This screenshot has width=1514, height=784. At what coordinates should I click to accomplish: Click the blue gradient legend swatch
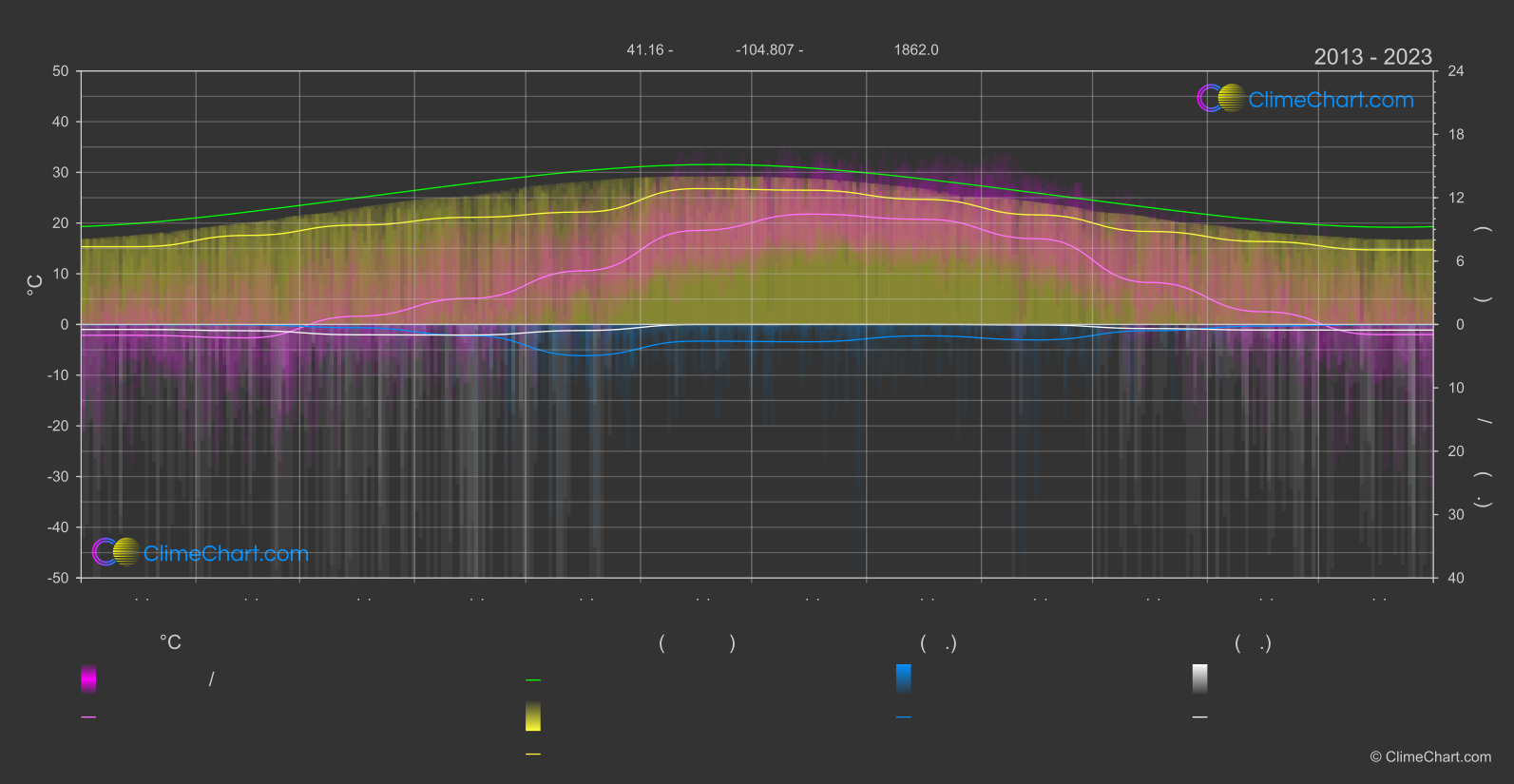904,679
